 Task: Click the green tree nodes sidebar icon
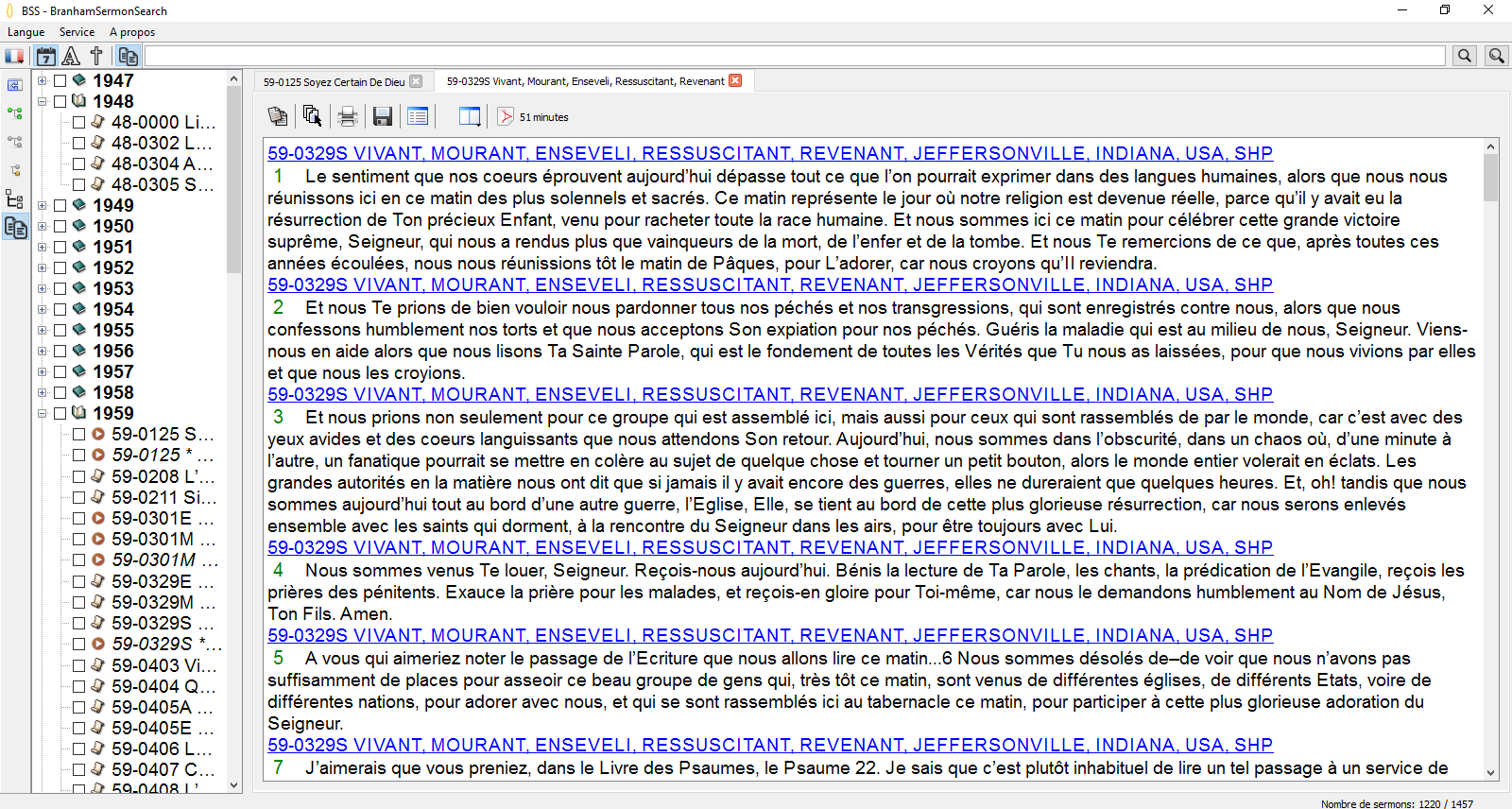15,113
